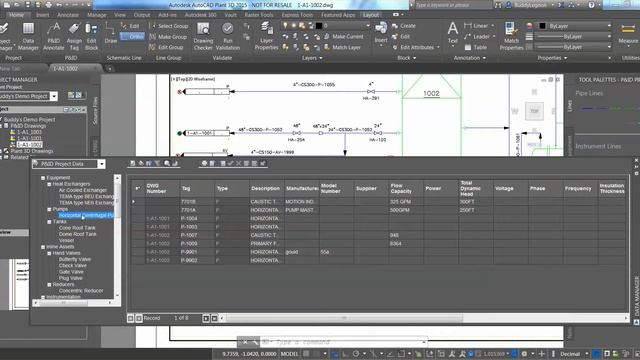Select the Assign Tag tool
Image resolution: width=640 pixels, height=360 pixels.
pyautogui.click(x=74, y=36)
